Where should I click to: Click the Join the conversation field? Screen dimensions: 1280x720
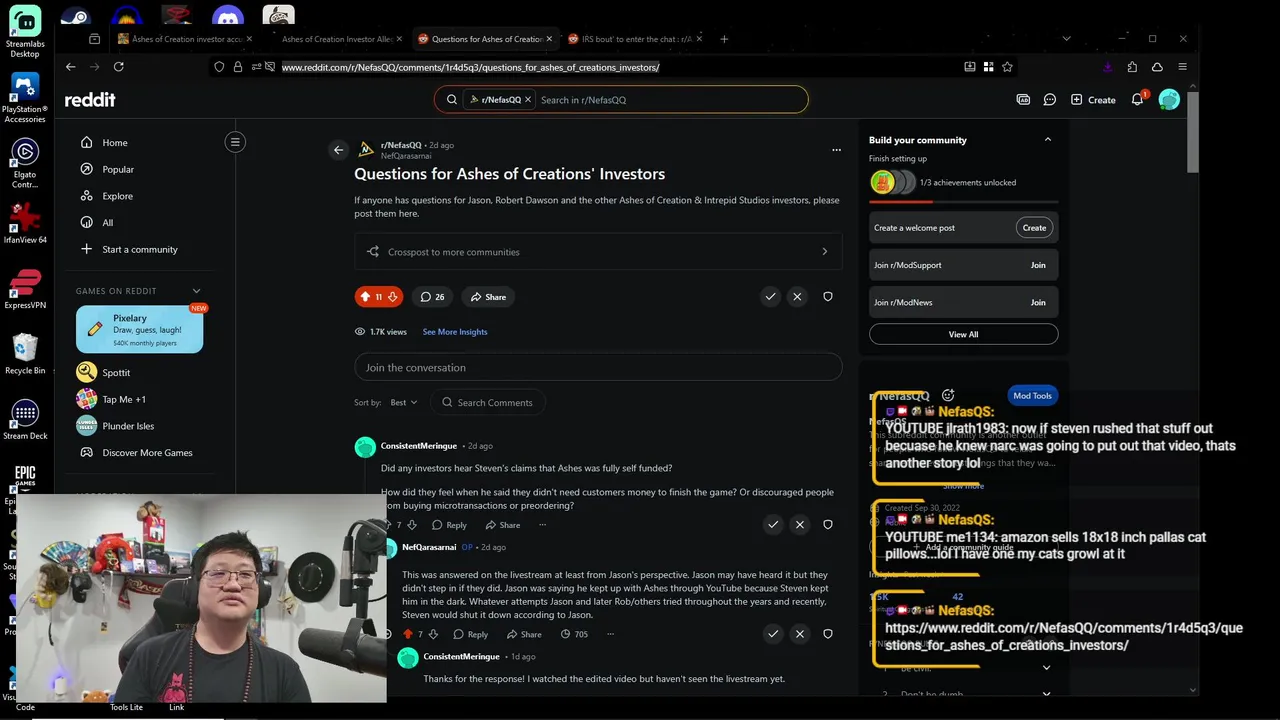click(x=598, y=367)
